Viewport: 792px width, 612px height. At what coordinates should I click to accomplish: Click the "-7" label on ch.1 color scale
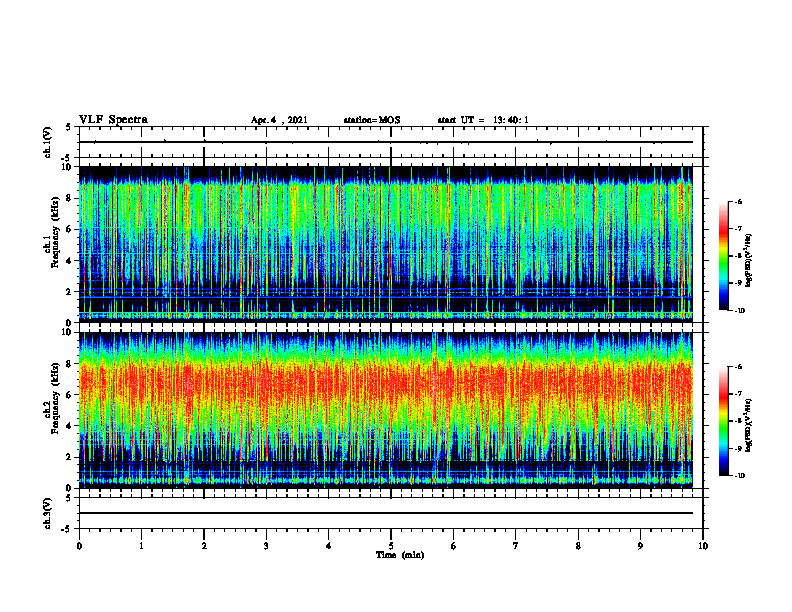coord(738,229)
